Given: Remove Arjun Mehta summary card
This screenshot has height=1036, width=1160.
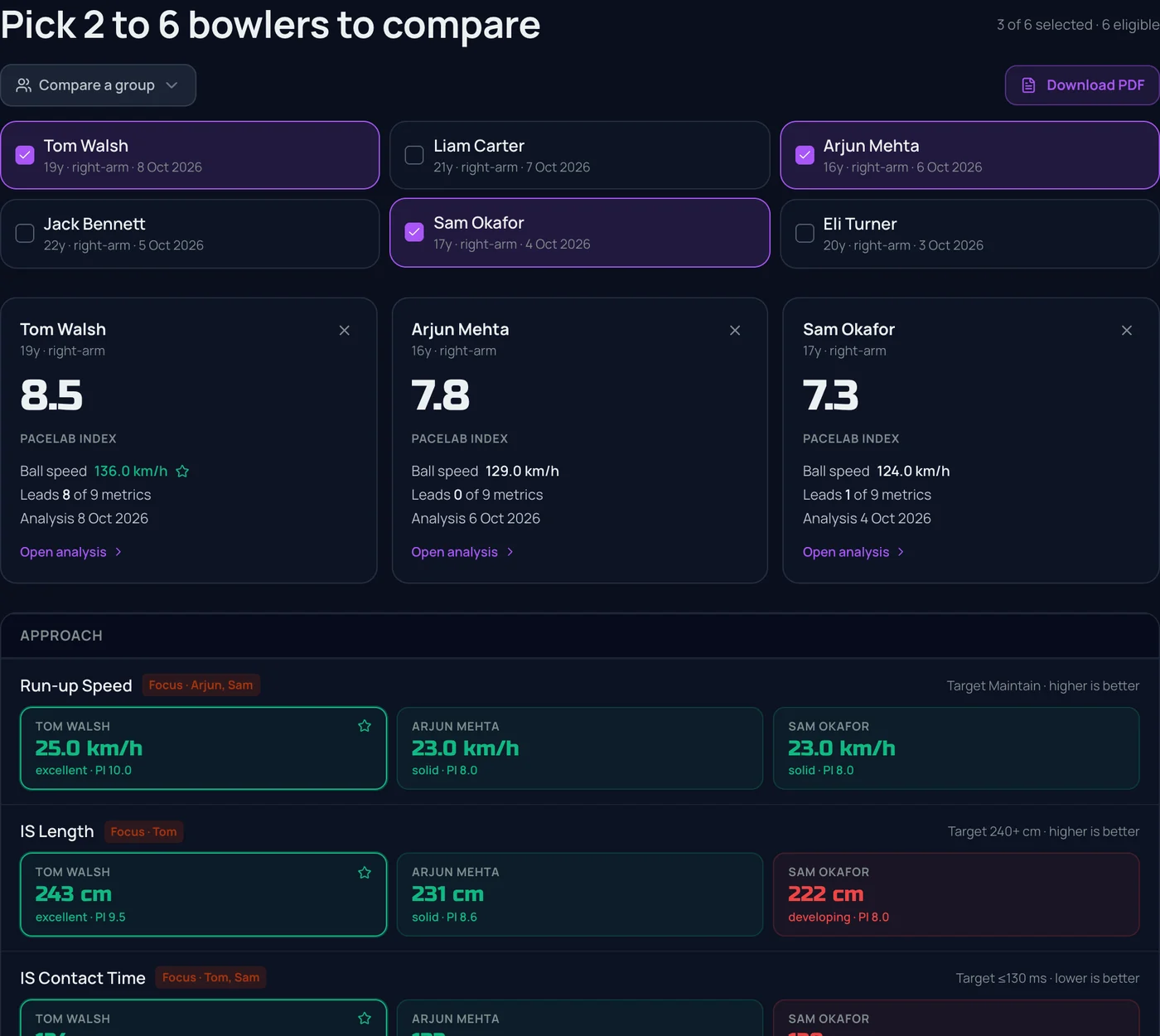Looking at the screenshot, I should (735, 331).
